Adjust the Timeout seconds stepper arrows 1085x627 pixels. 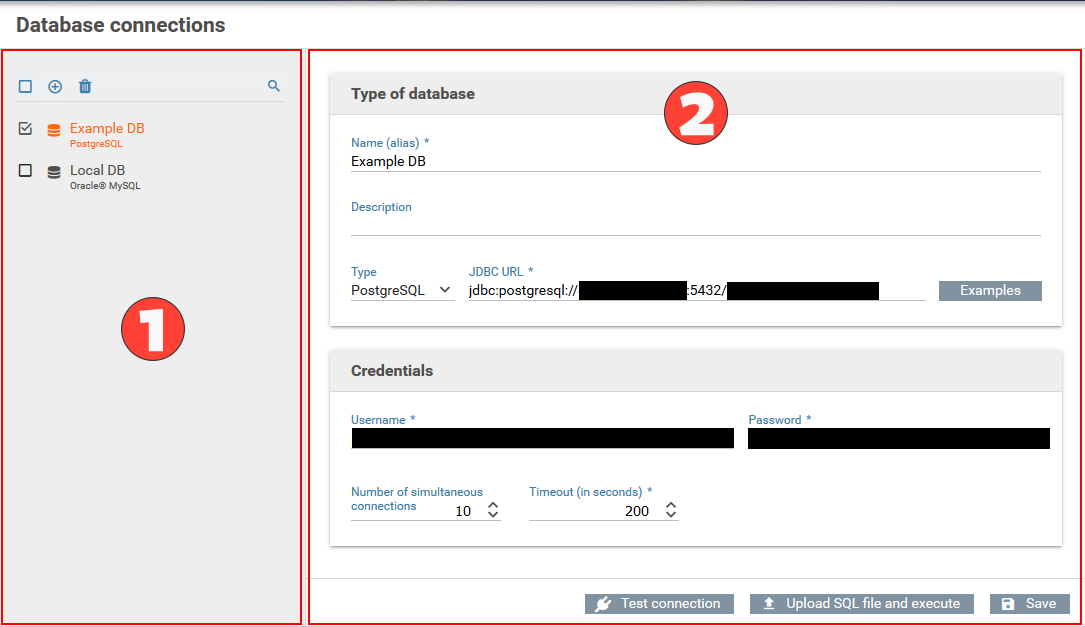tap(670, 510)
